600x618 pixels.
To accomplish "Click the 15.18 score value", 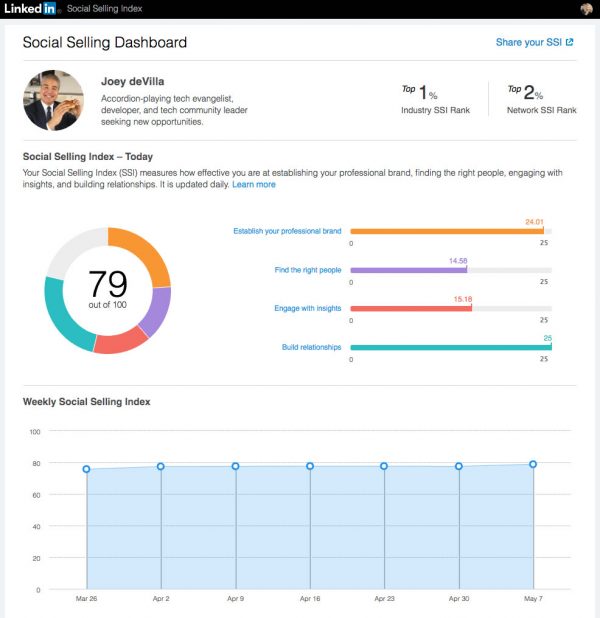I will tap(463, 299).
